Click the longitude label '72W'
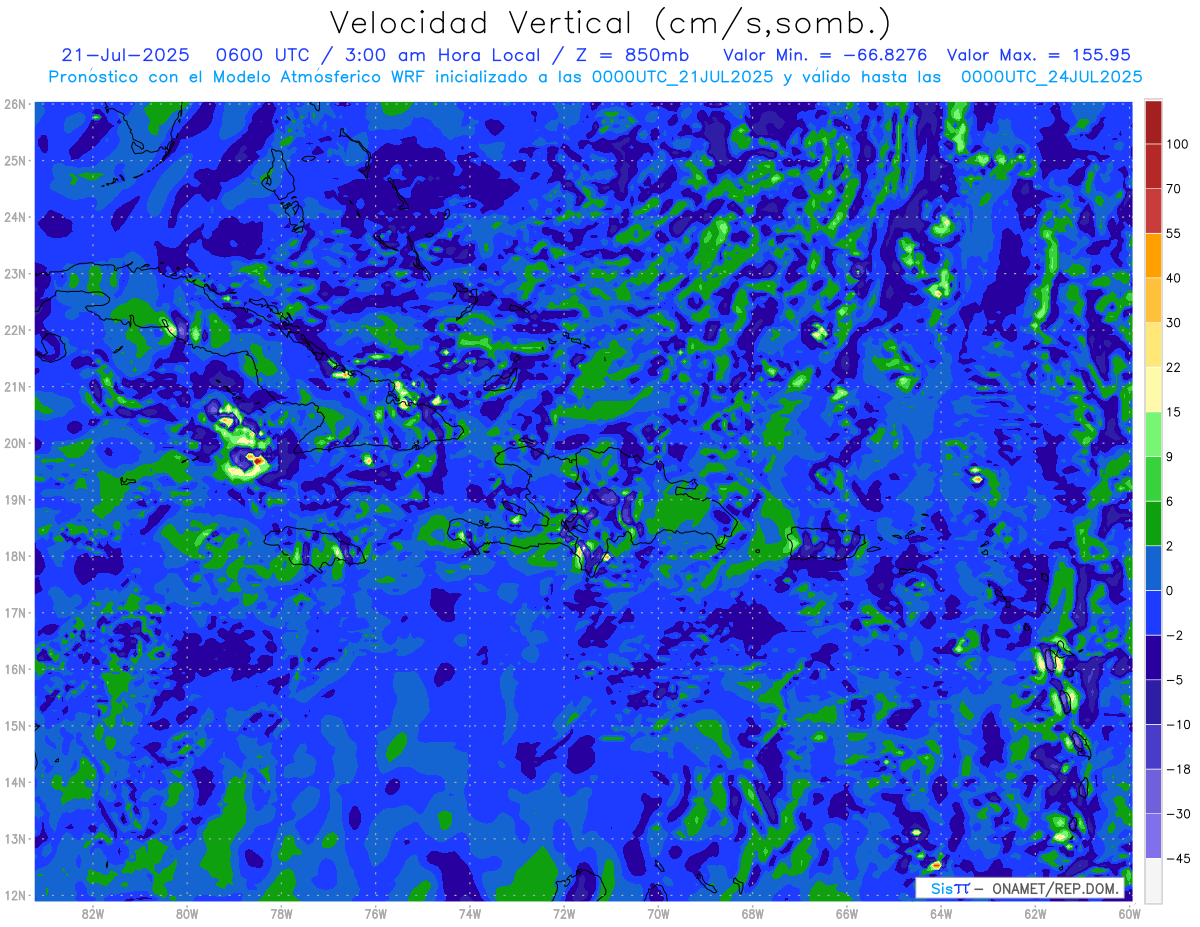The image size is (1200, 927). click(564, 913)
